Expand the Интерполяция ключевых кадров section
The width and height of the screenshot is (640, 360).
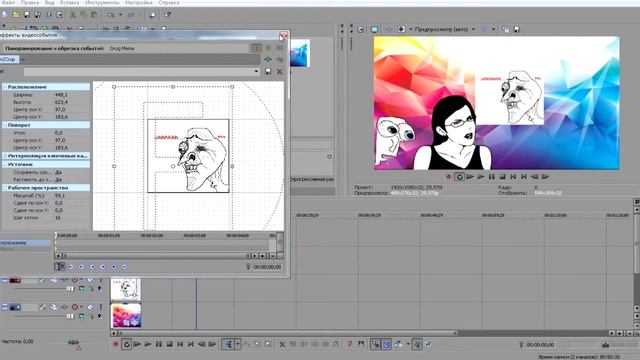click(5, 156)
